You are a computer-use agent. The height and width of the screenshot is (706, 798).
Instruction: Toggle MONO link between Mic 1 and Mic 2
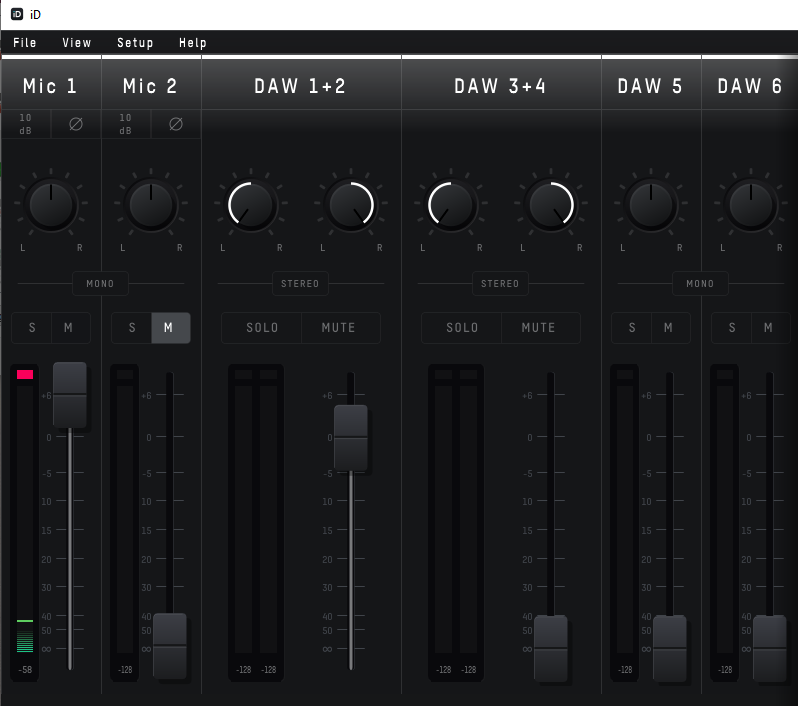[100, 284]
